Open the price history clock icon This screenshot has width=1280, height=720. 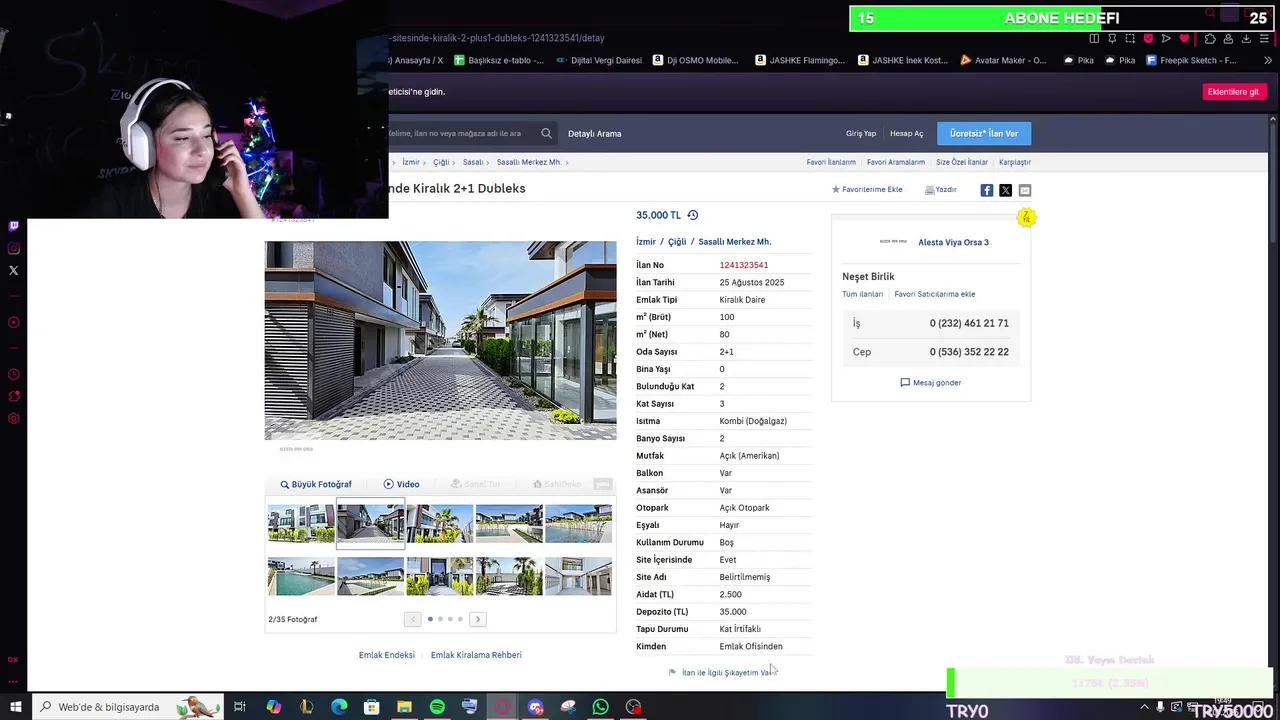click(x=692, y=215)
